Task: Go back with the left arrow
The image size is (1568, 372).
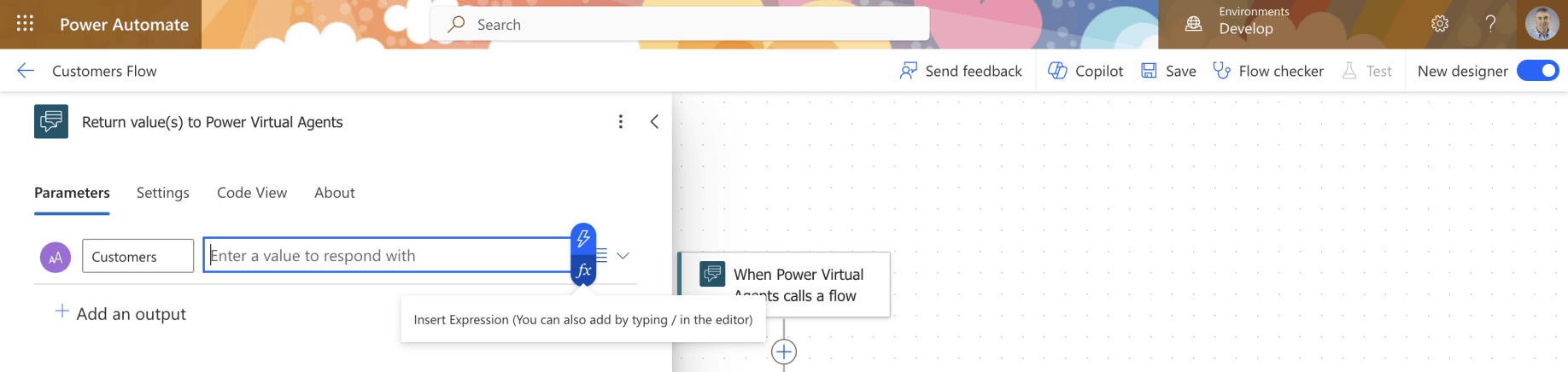Action: (x=26, y=71)
